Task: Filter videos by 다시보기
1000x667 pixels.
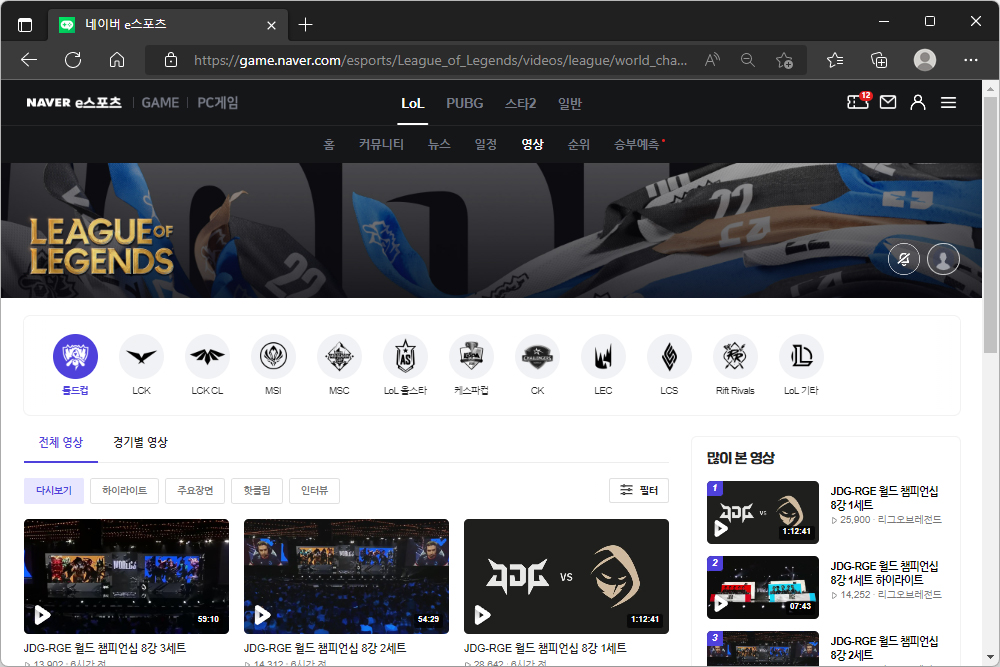Action: coord(54,490)
